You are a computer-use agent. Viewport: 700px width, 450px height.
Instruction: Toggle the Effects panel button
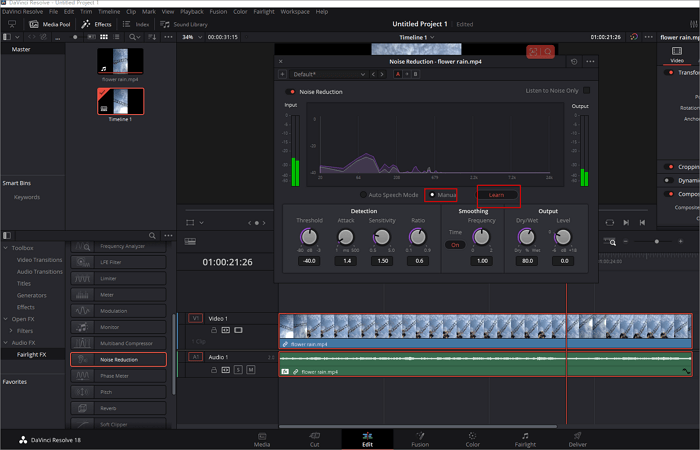96,24
